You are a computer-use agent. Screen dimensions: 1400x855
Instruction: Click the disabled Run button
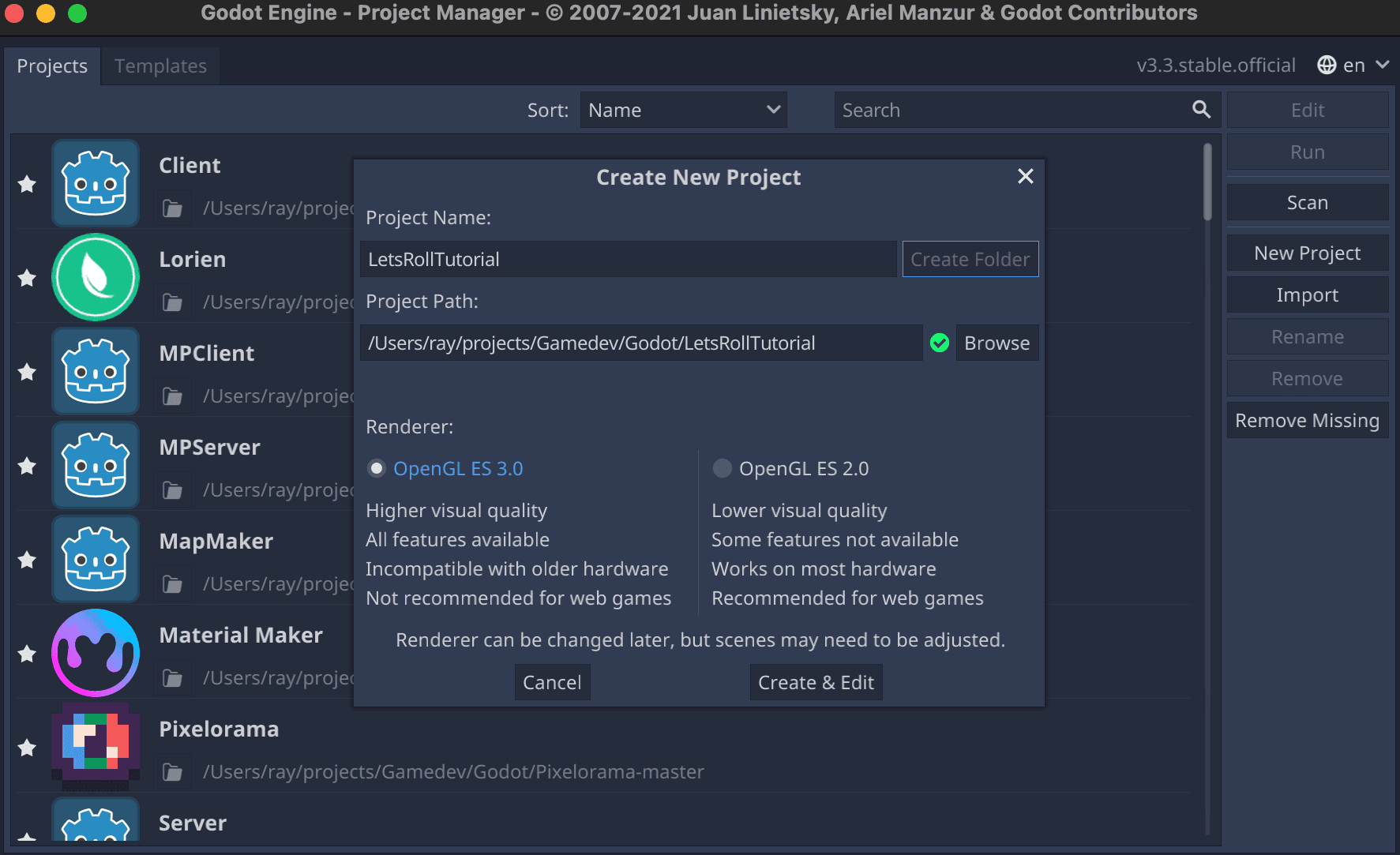(1308, 152)
